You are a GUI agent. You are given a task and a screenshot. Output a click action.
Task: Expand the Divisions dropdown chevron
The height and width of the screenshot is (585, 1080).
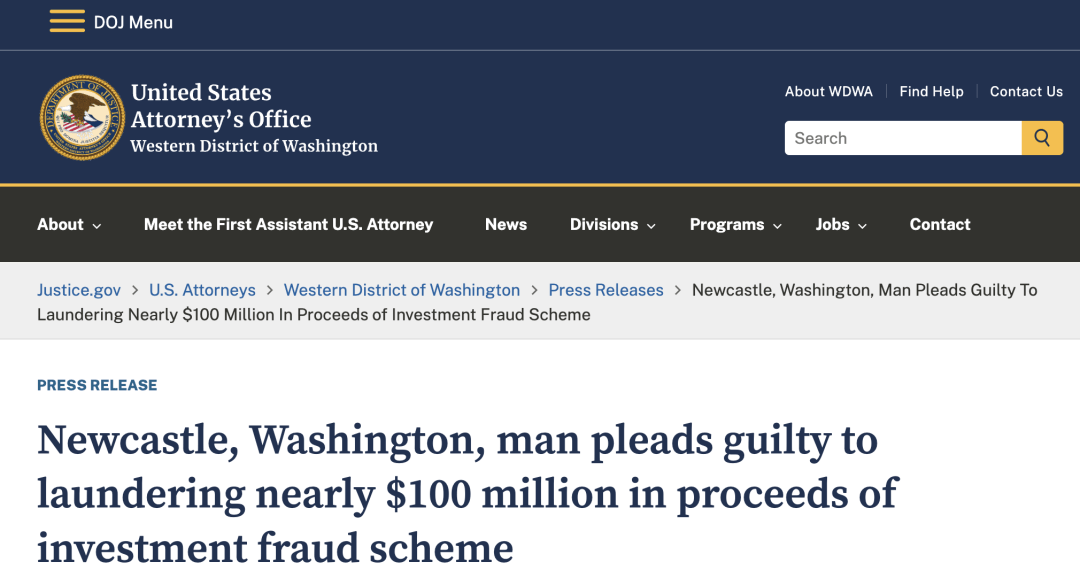click(651, 226)
